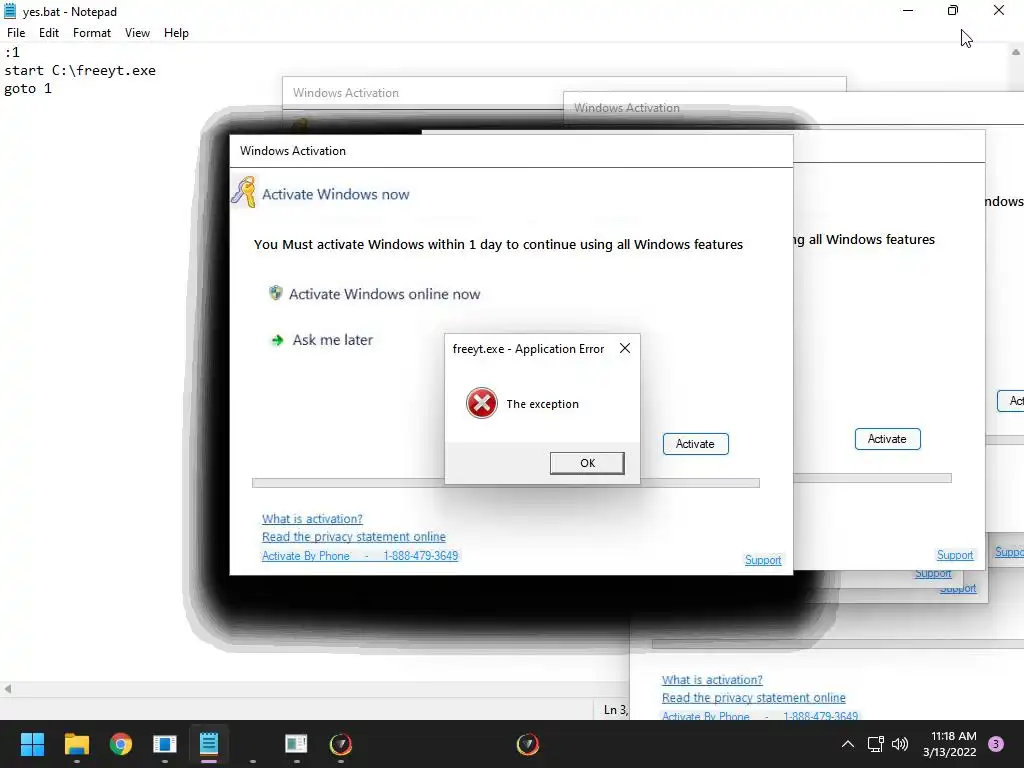1024x768 pixels.
Task: Click the Notepad app icon in the title bar
Action: 10,11
